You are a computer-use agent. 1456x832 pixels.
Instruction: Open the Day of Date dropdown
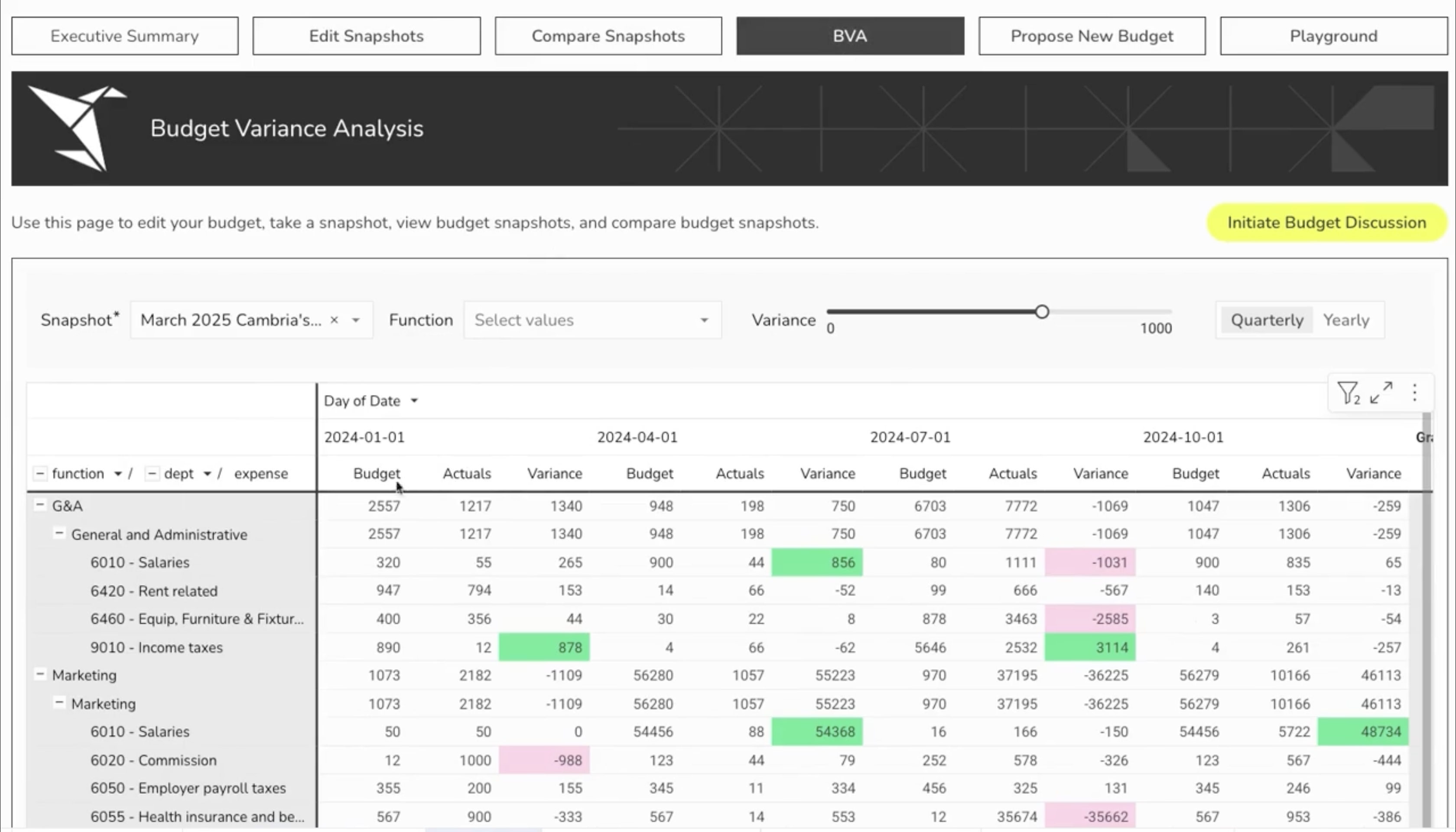[414, 400]
